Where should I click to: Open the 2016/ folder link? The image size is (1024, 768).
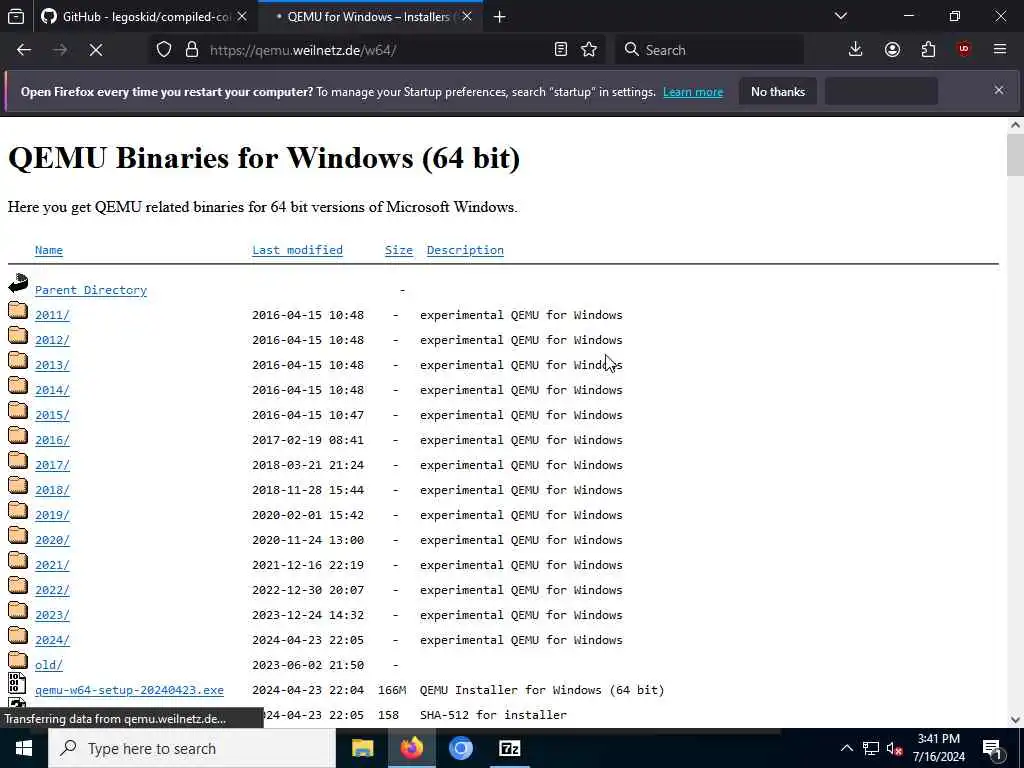(x=52, y=440)
